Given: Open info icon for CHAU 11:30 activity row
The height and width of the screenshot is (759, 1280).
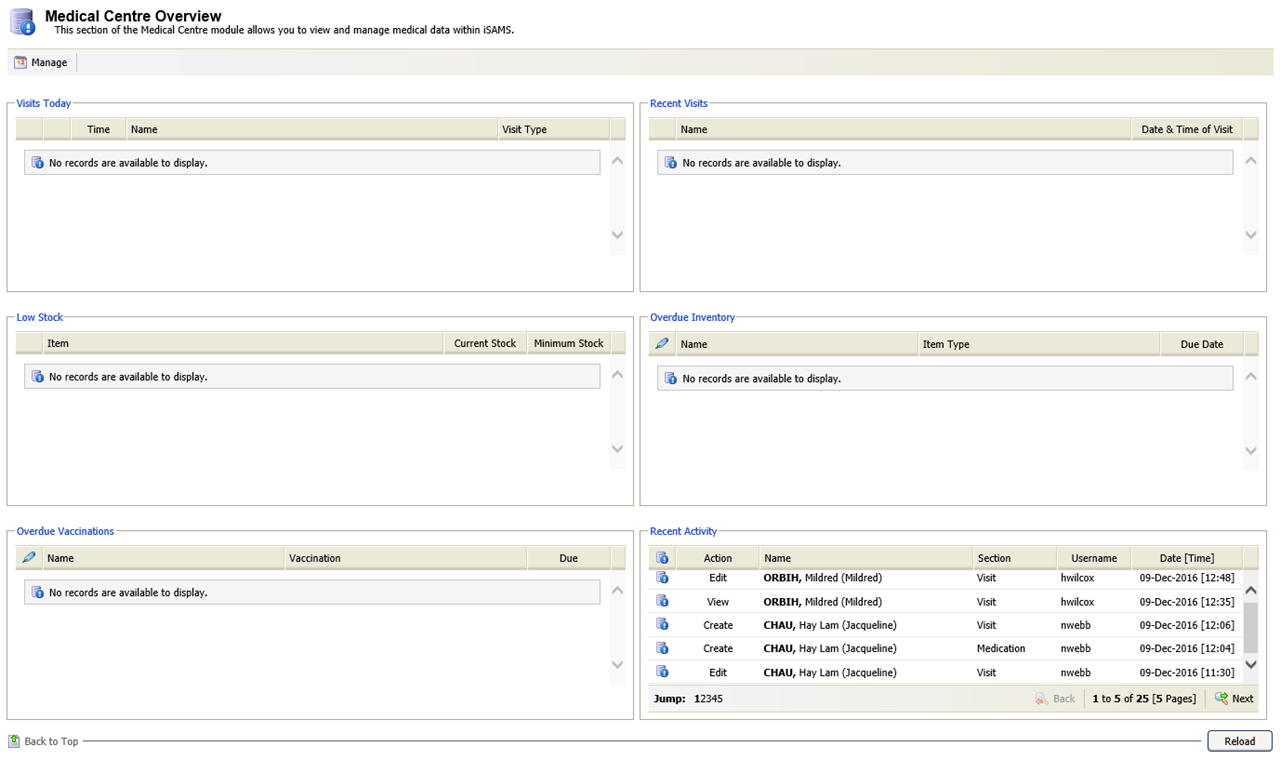Looking at the screenshot, I should point(662,672).
